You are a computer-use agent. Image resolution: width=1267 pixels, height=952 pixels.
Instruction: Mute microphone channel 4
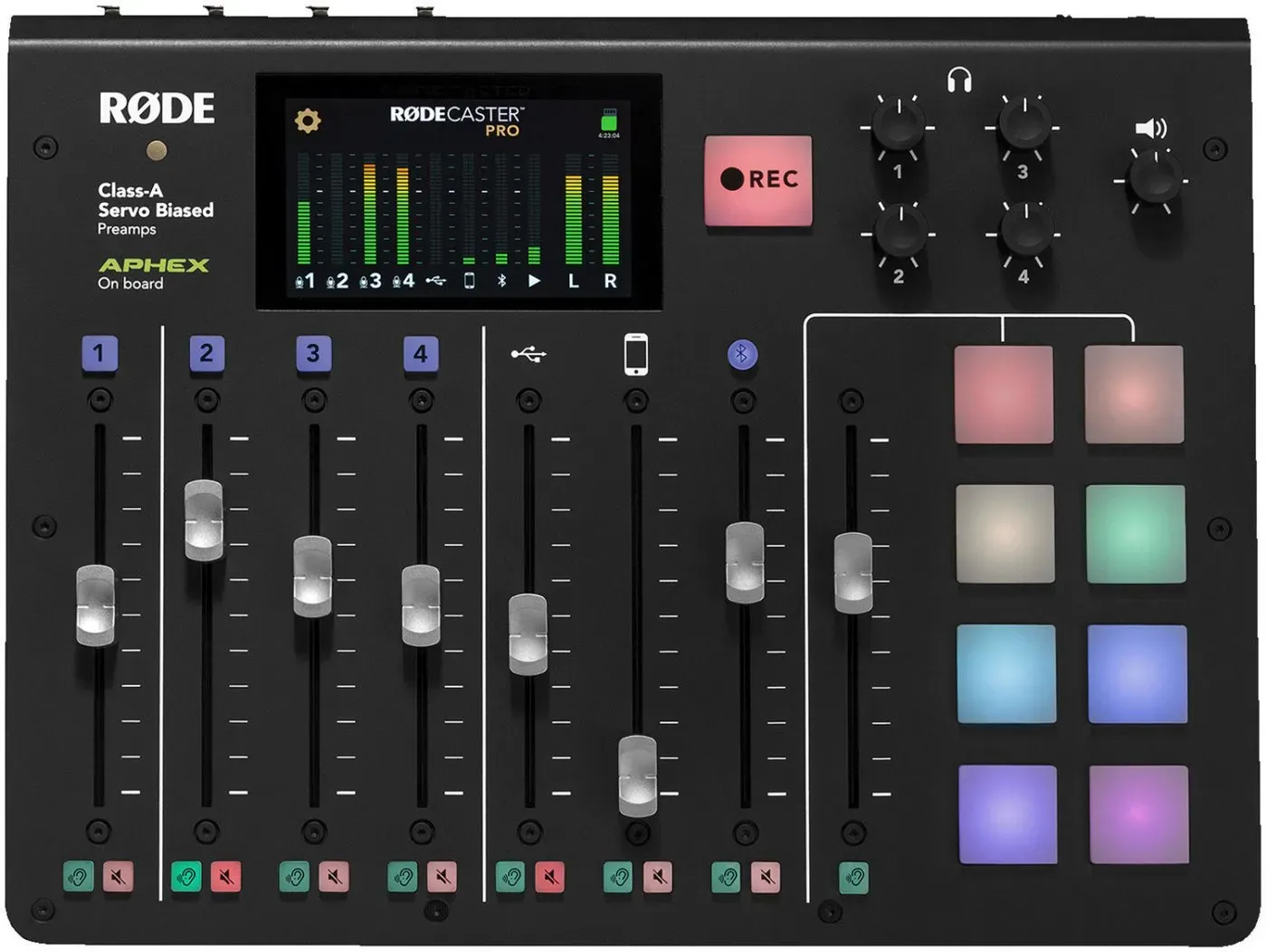coord(442,876)
